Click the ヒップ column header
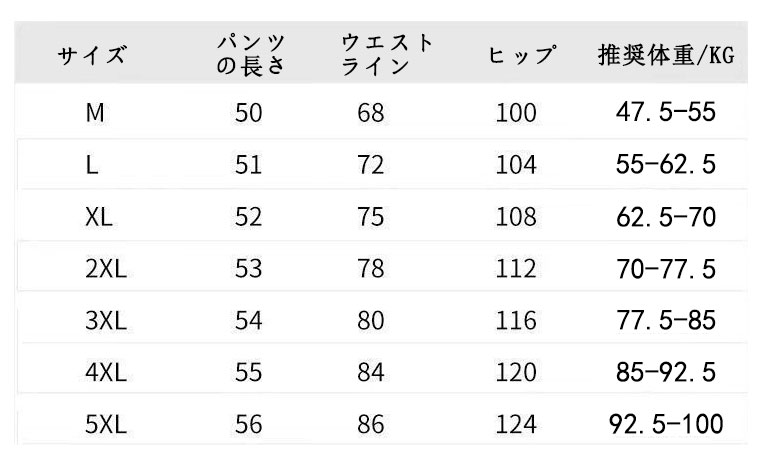766x461 pixels. point(520,55)
